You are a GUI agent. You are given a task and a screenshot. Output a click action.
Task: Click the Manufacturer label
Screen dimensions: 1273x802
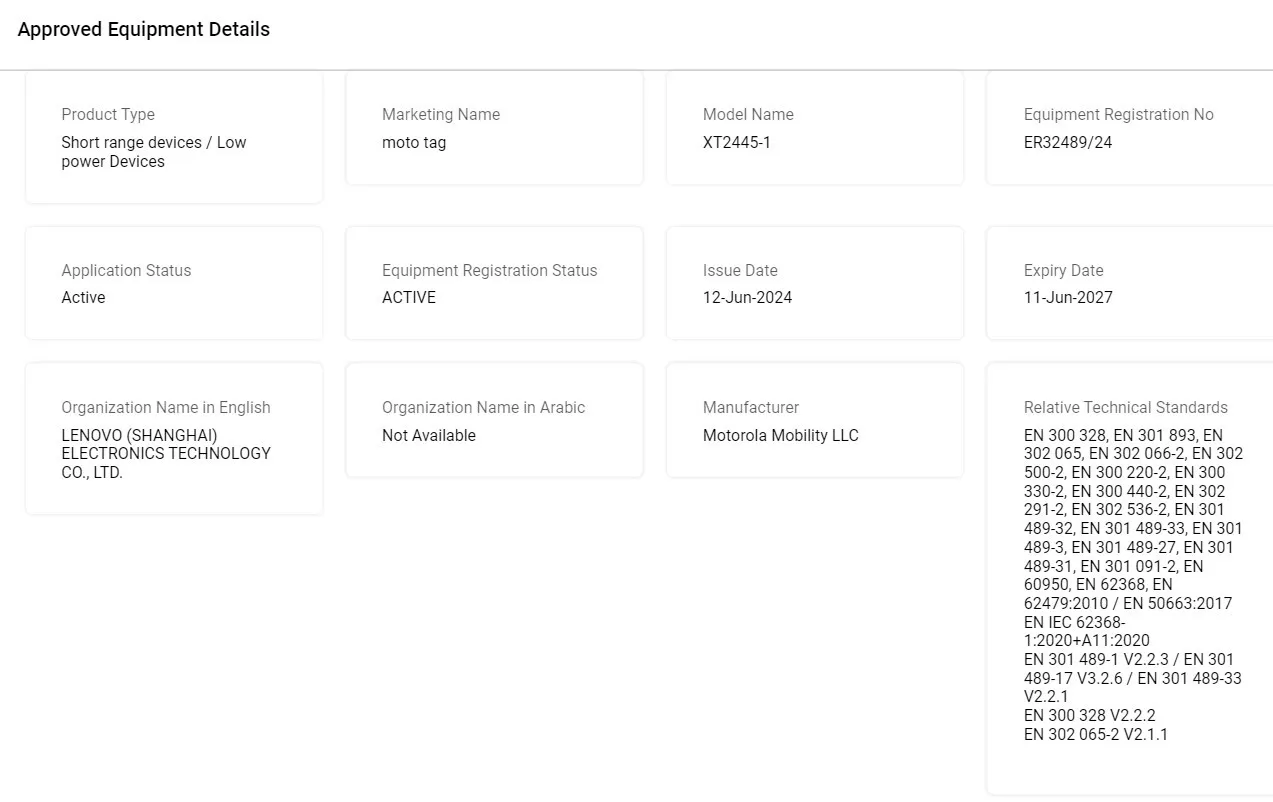[751, 407]
